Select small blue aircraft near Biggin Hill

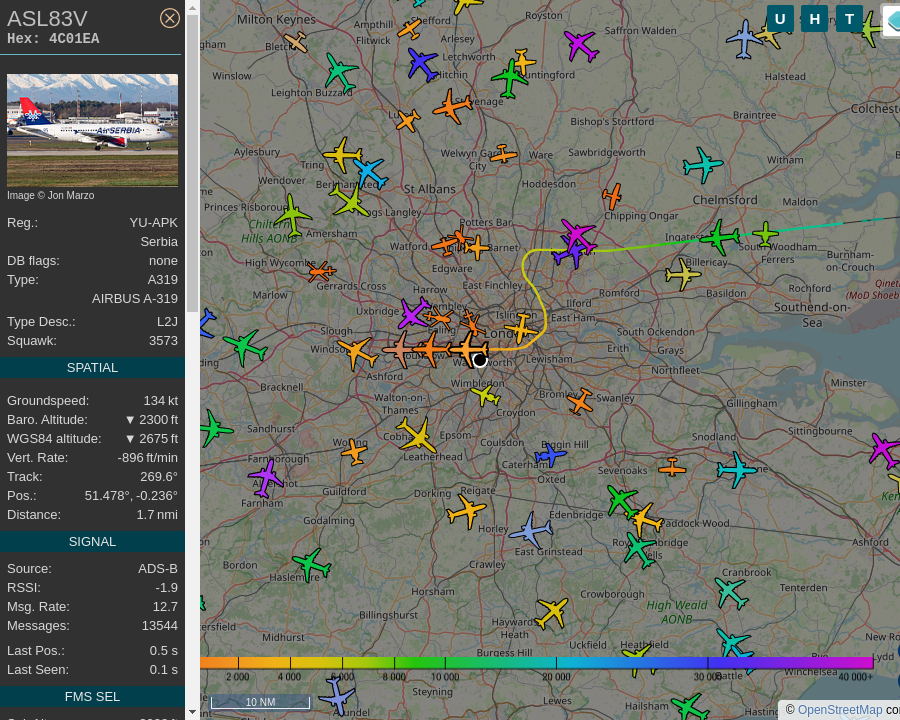pyautogui.click(x=550, y=455)
